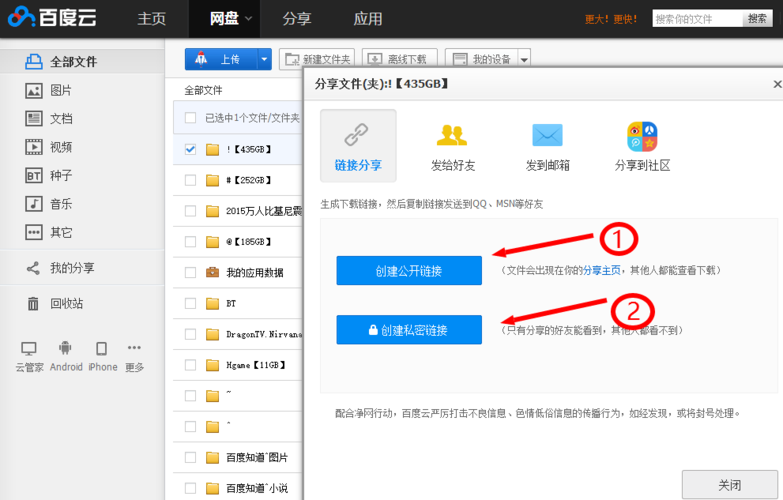Open the #【252GB】 folder name
This screenshot has height=500, width=783.
pyautogui.click(x=248, y=180)
